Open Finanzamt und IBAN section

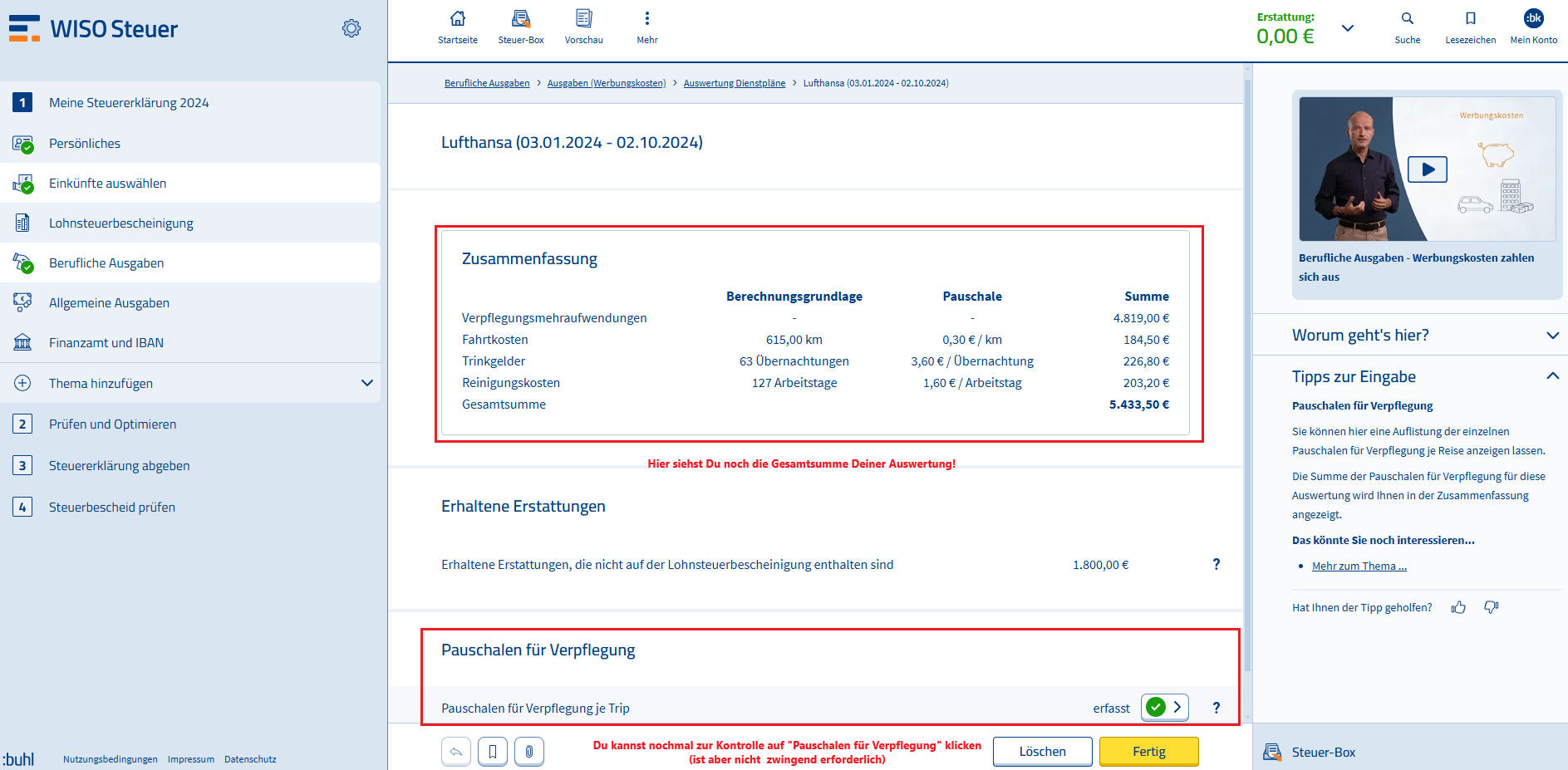190,342
